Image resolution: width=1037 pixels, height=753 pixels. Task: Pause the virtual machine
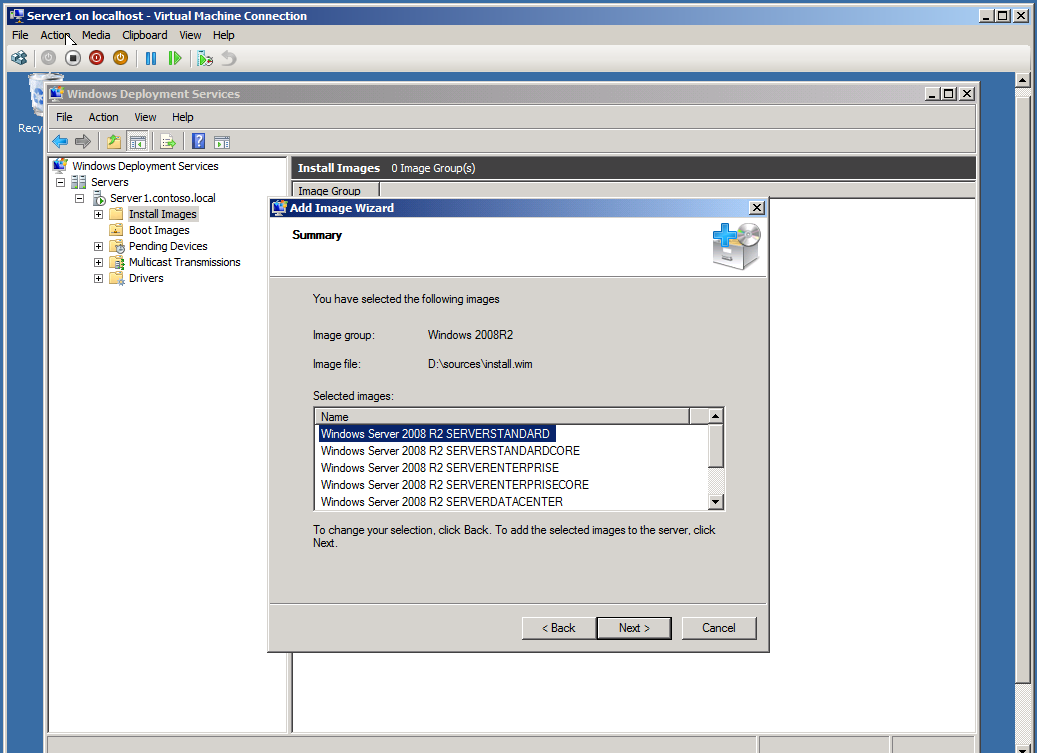pyautogui.click(x=151, y=58)
